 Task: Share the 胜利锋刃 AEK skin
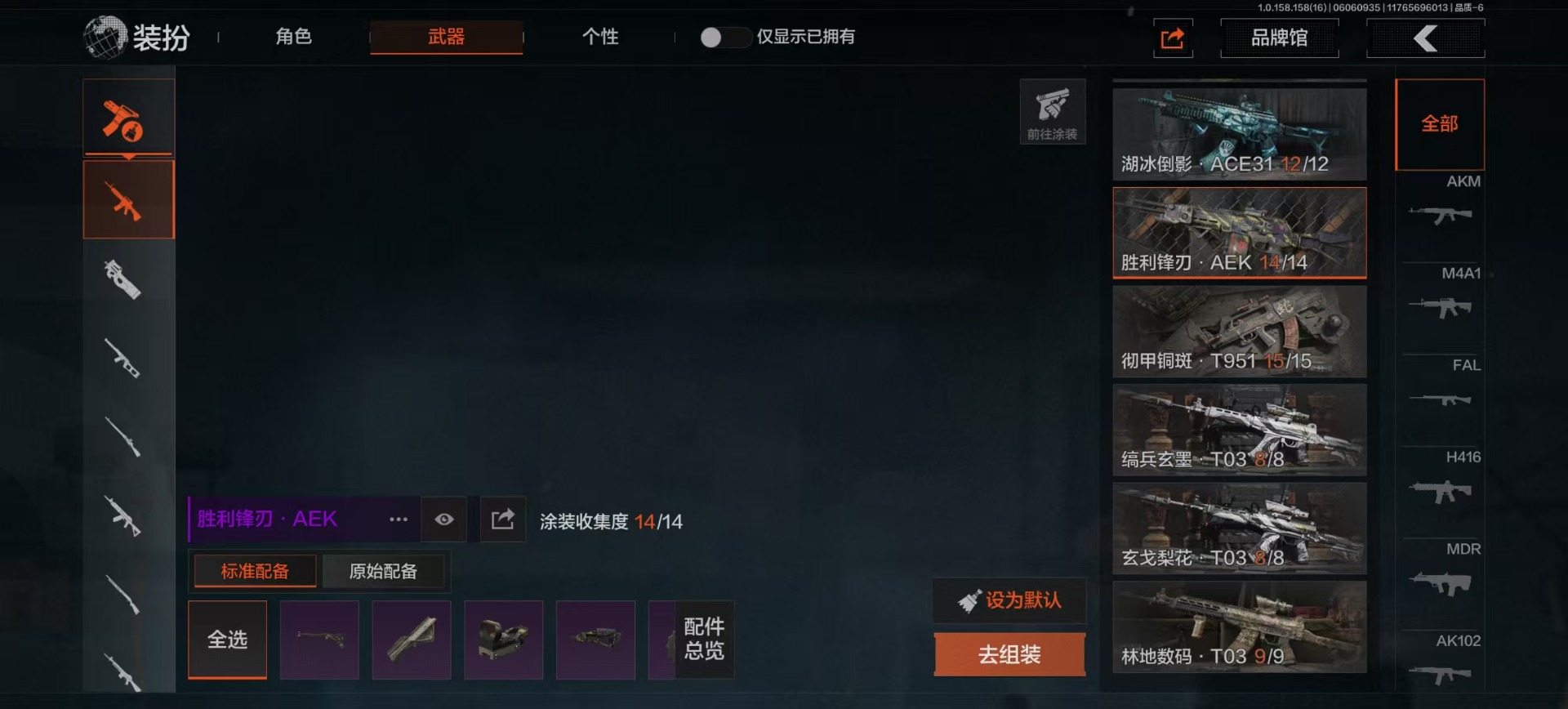pos(503,519)
